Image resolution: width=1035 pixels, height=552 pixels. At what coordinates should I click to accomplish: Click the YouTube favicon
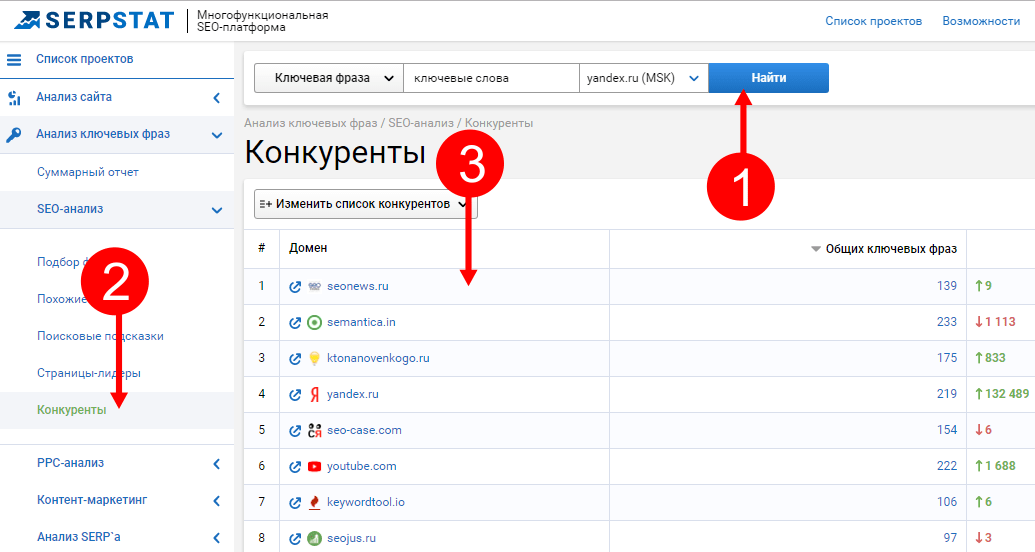click(315, 466)
